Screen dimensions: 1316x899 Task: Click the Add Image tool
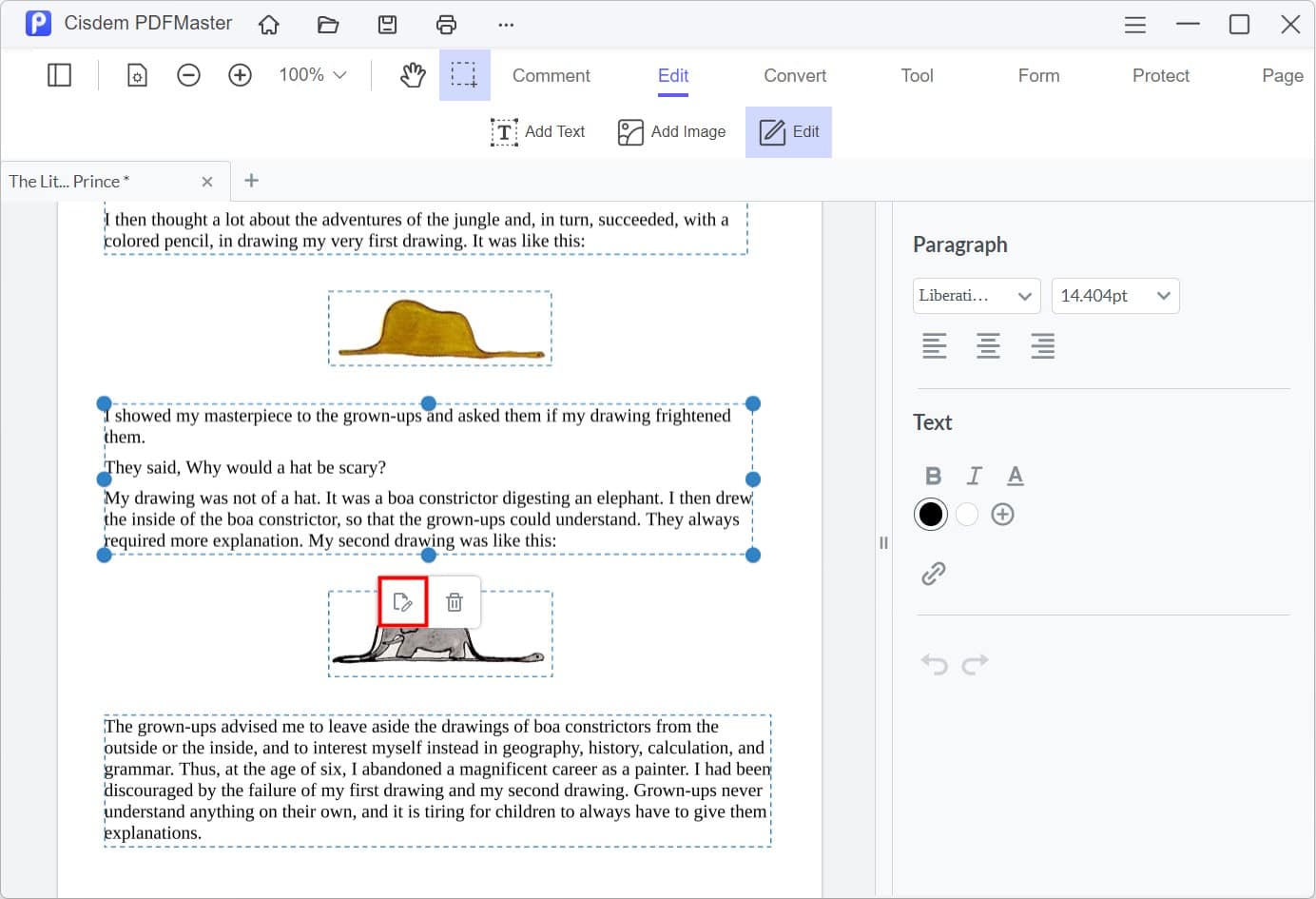coord(671,131)
